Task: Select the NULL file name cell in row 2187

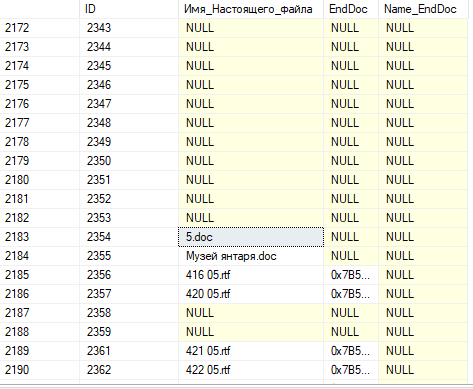Action: pyautogui.click(x=251, y=313)
